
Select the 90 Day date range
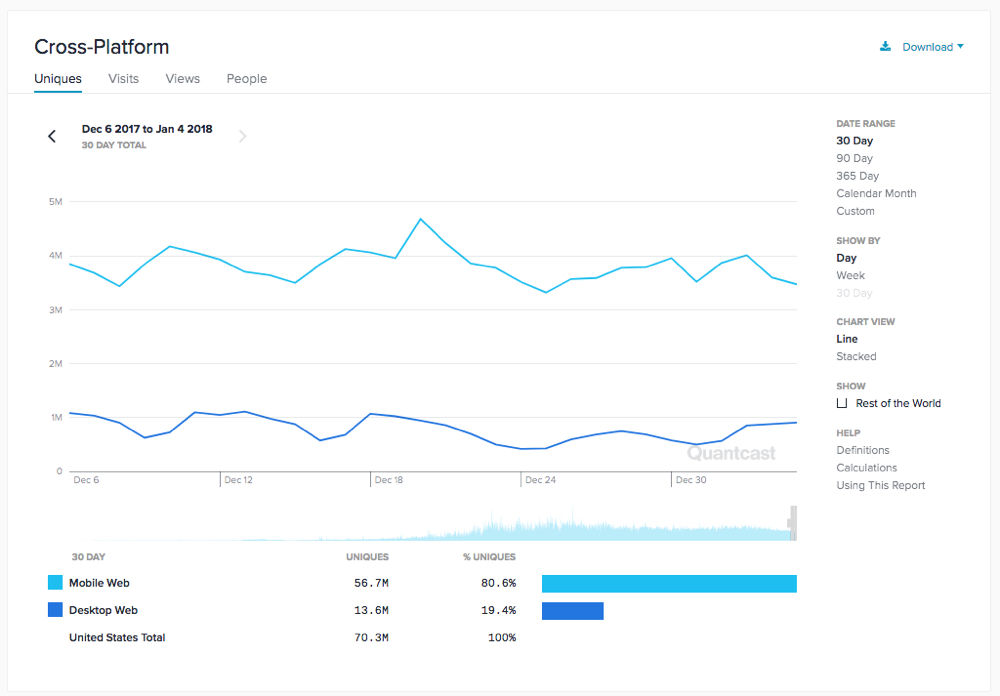(854, 158)
